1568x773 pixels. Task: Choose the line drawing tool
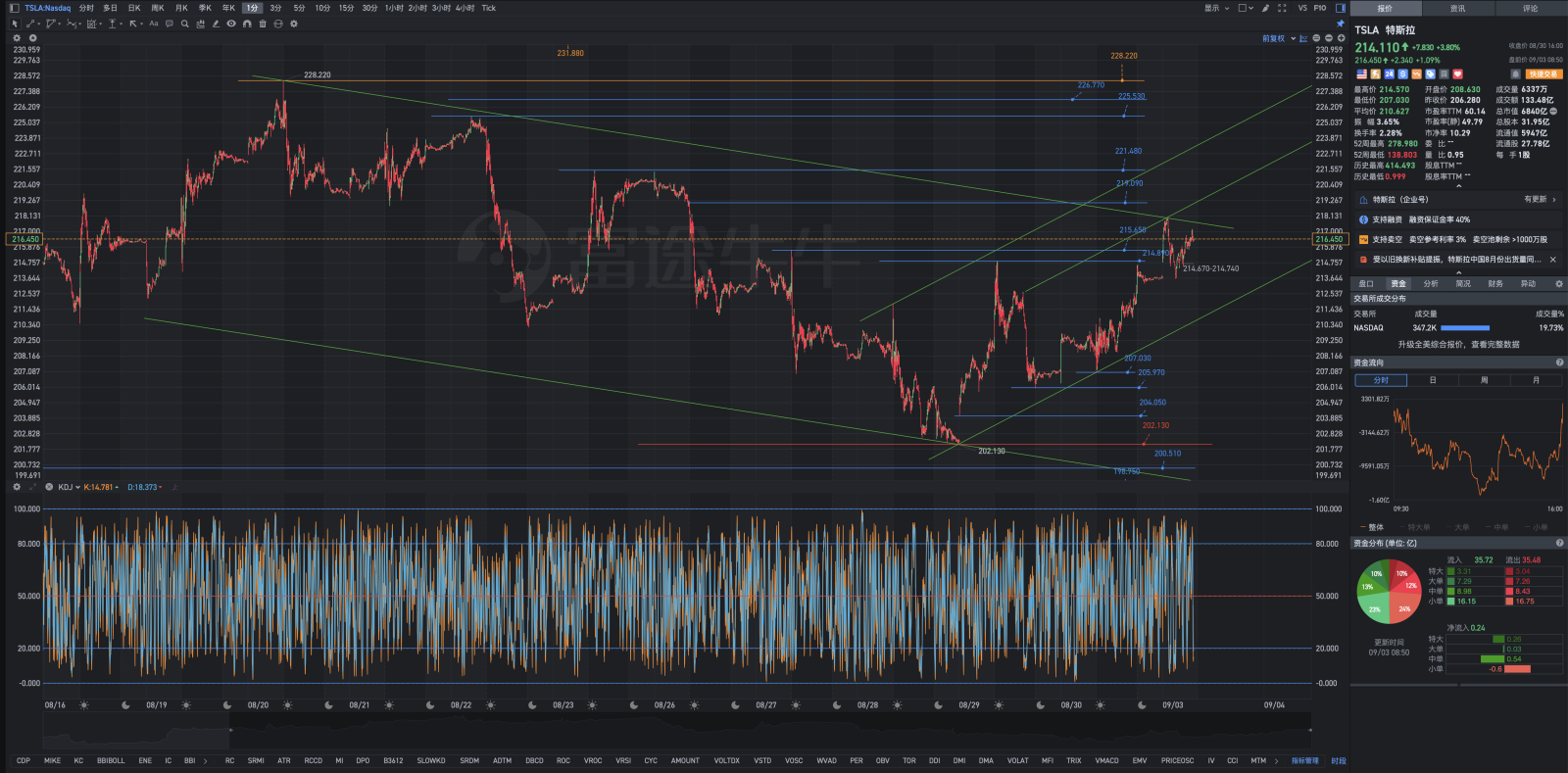point(30,24)
